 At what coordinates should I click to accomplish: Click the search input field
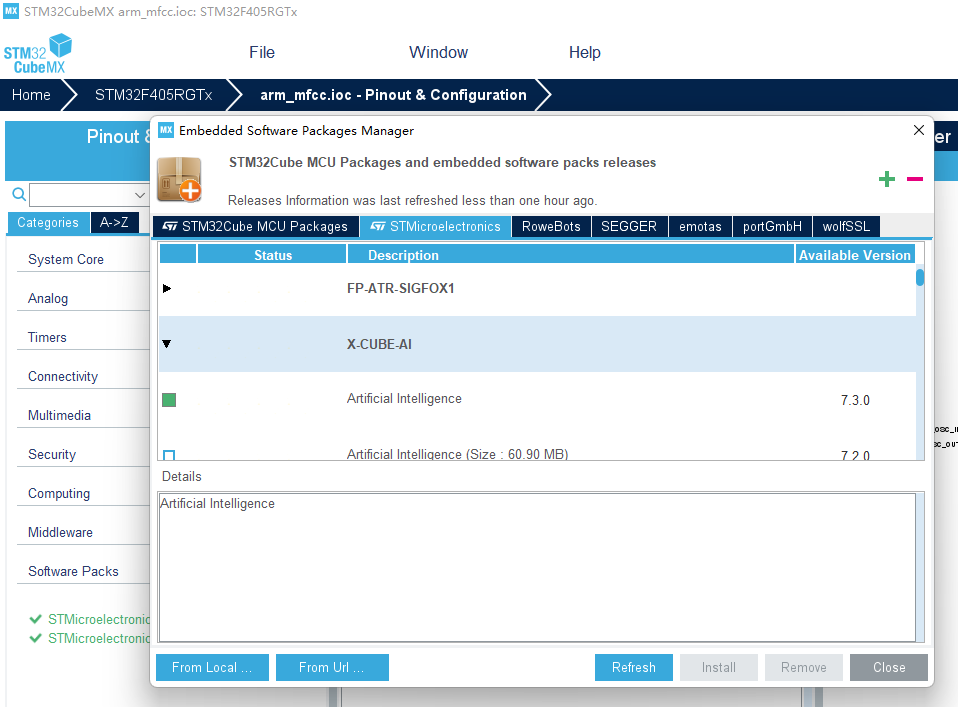click(x=81, y=195)
